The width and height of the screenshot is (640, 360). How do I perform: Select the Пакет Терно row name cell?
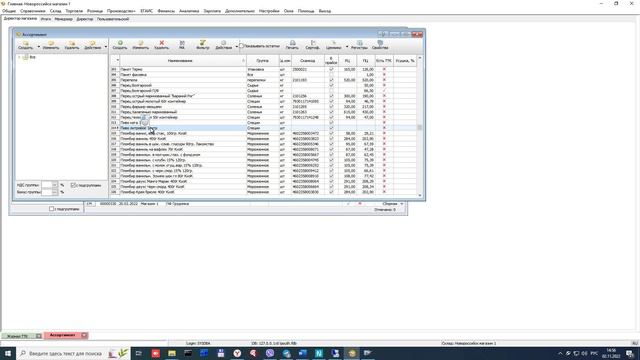coord(183,69)
